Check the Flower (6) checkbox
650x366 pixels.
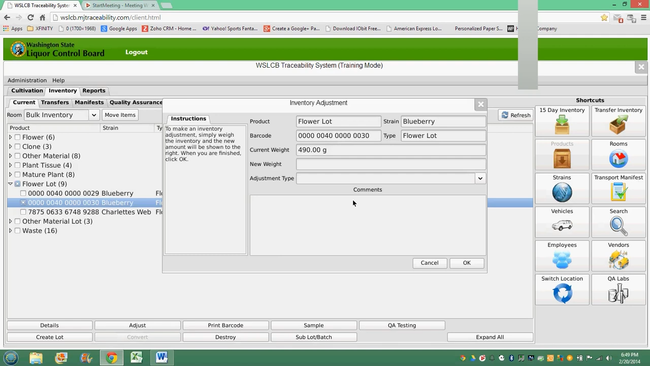17,137
